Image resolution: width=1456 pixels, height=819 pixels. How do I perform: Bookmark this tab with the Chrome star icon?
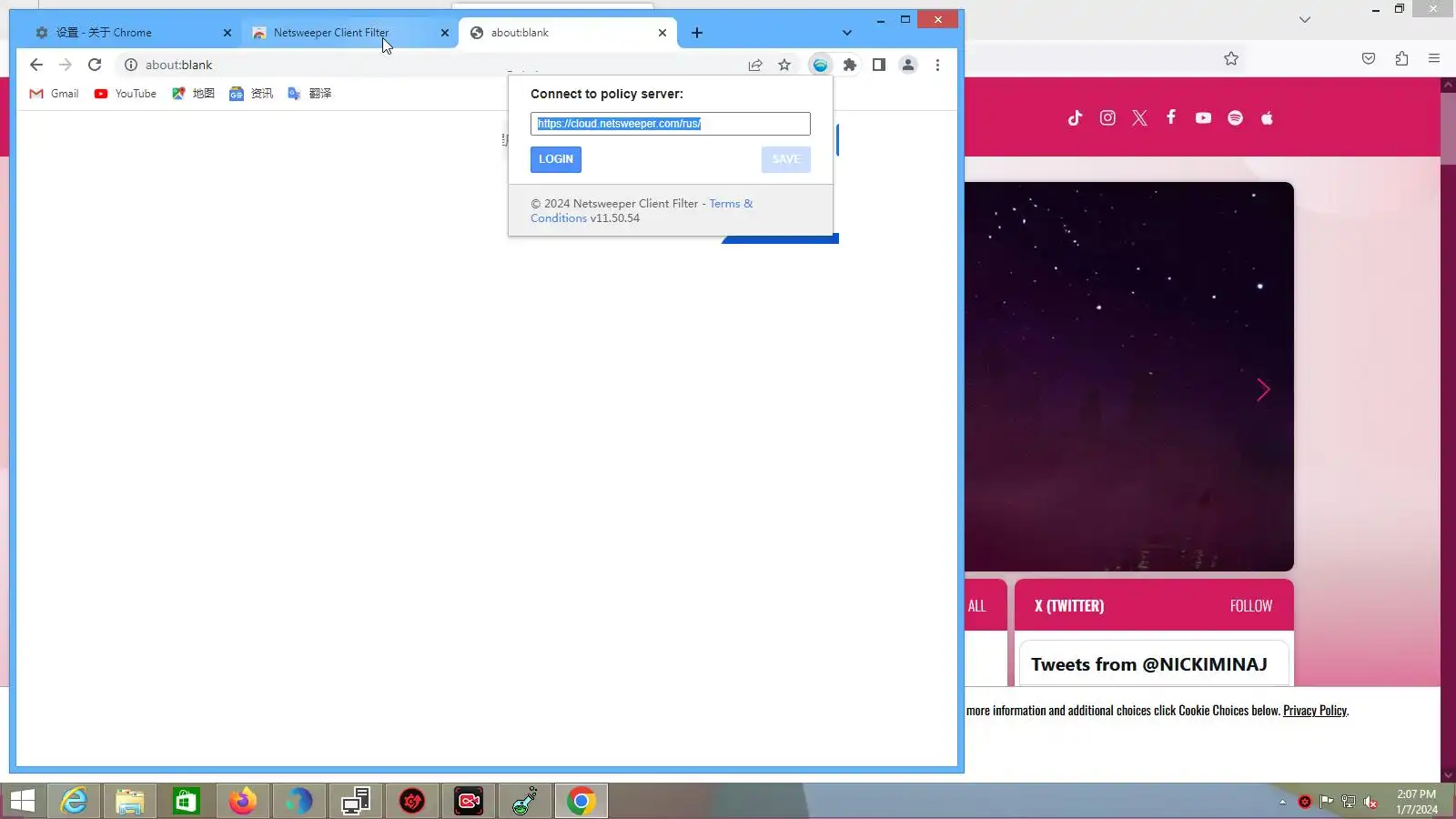(784, 65)
